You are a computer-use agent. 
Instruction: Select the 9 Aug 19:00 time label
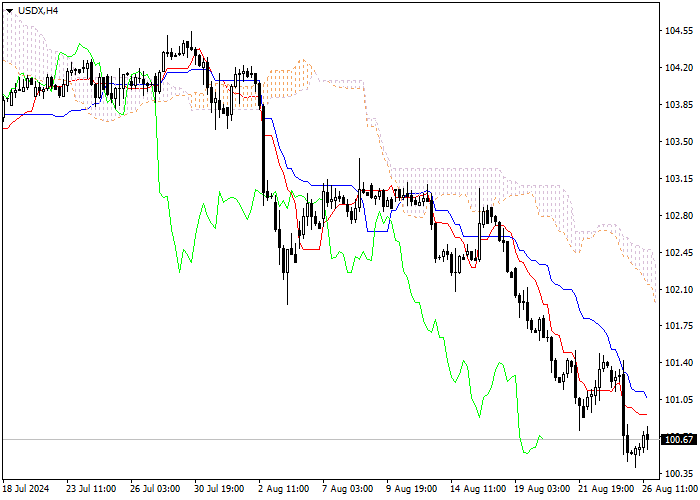point(412,488)
